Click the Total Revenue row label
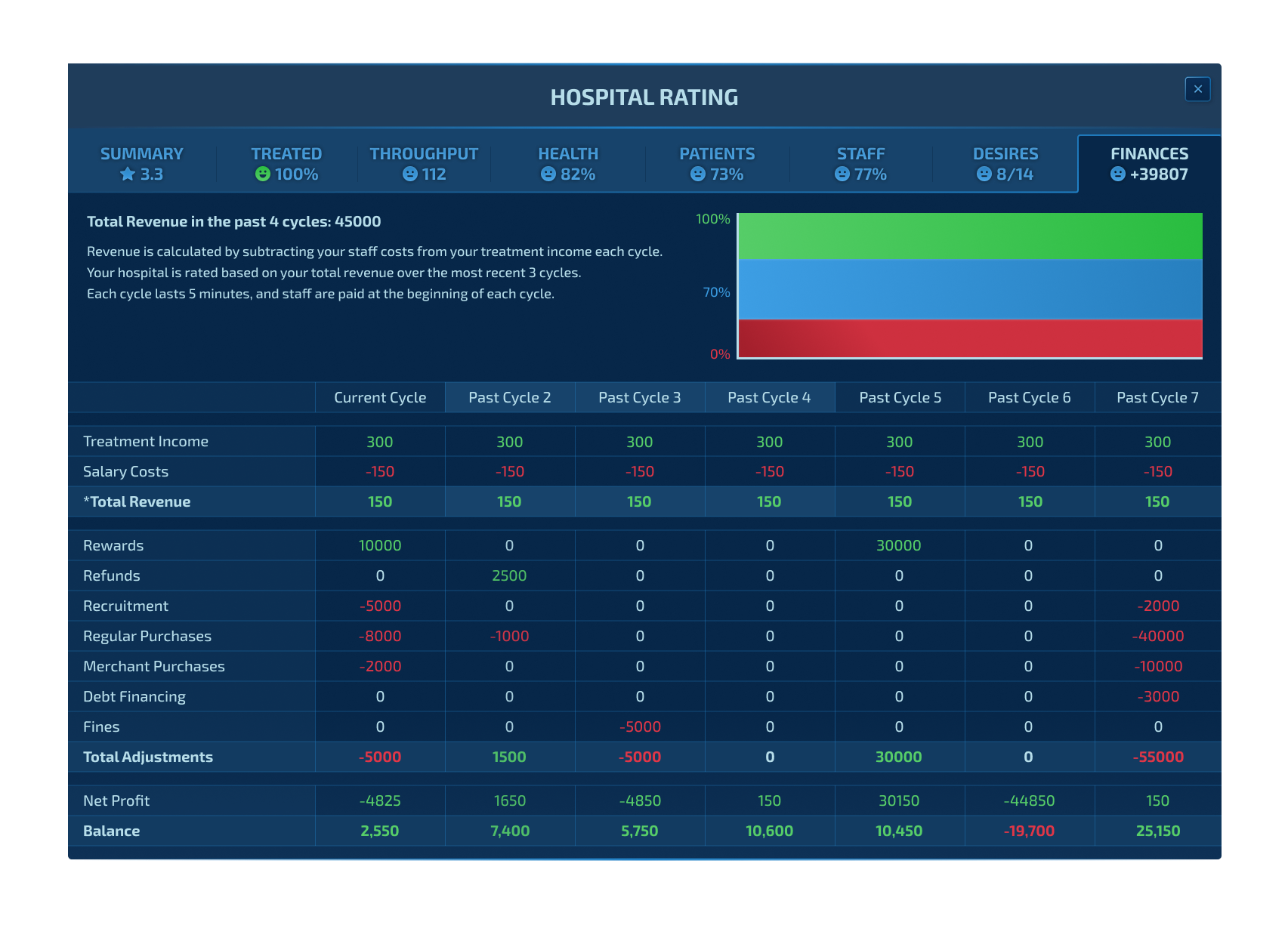Screen dimensions: 1288x947 [x=137, y=501]
